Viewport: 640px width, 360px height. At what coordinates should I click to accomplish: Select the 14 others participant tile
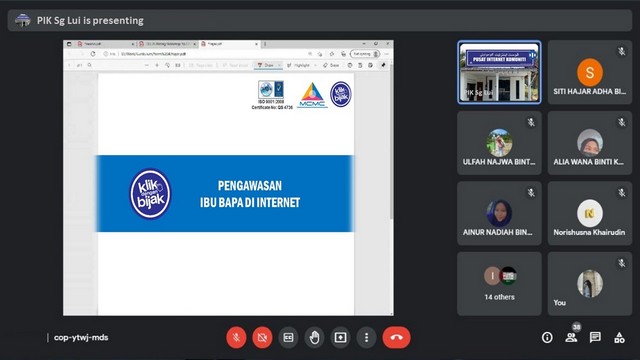click(x=499, y=284)
